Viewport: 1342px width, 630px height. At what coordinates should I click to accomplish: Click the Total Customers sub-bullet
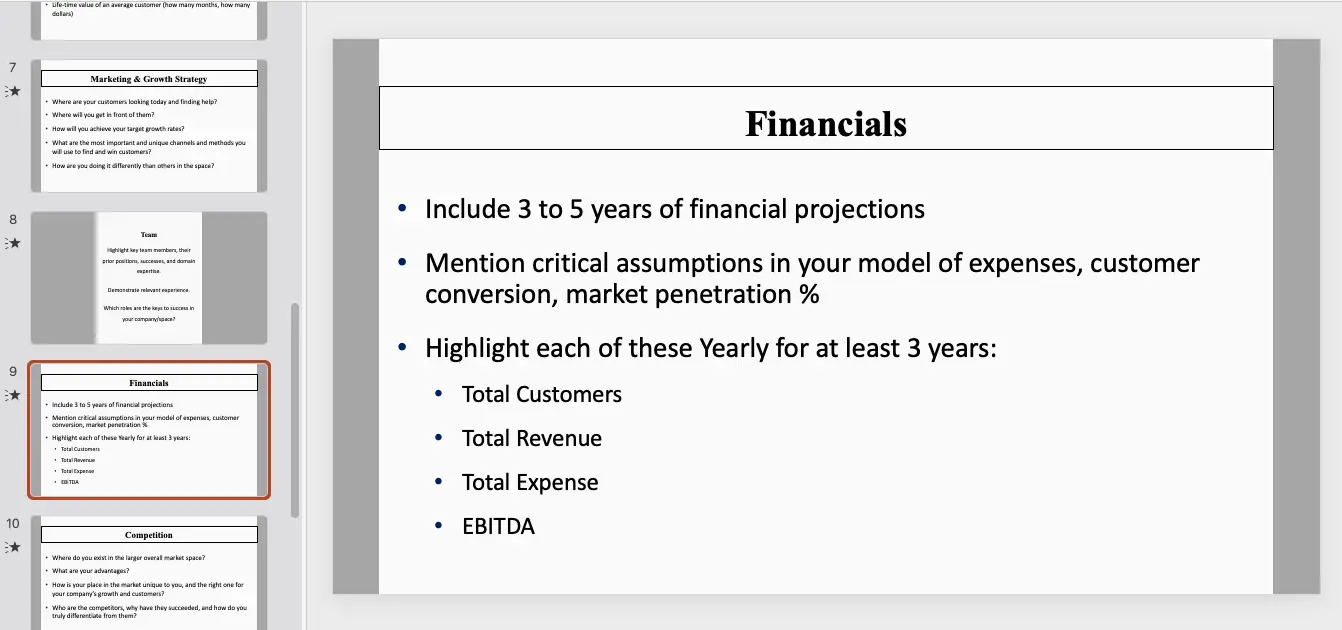pyautogui.click(x=542, y=394)
